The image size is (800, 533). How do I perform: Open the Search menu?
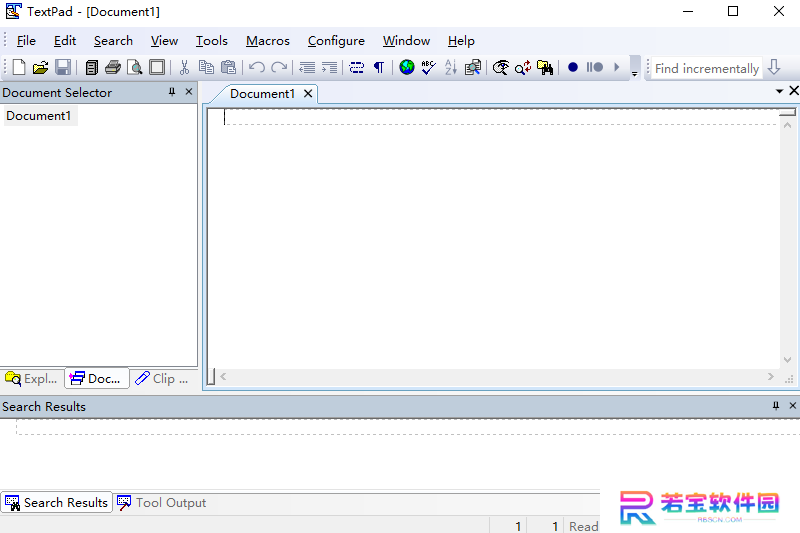[113, 41]
